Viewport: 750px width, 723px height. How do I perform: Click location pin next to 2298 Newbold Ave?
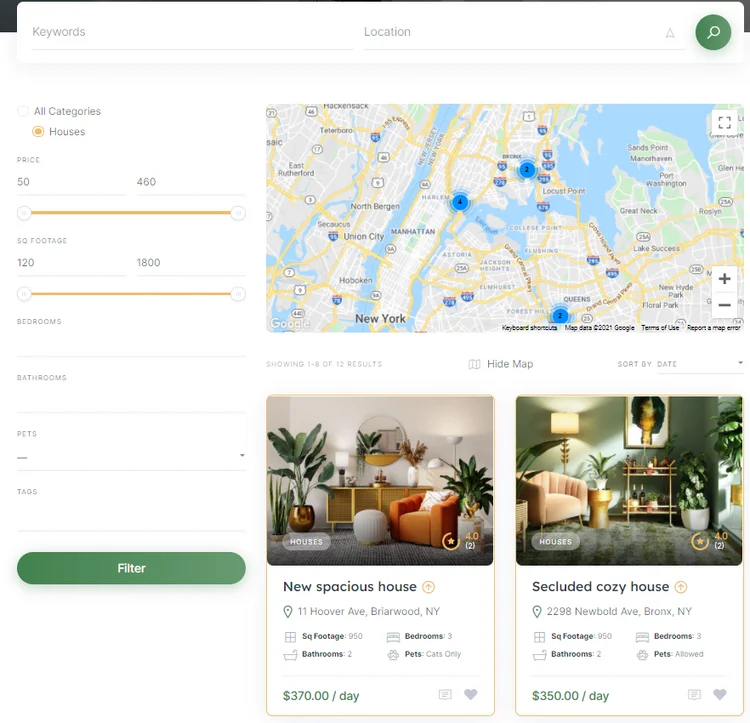pos(537,612)
